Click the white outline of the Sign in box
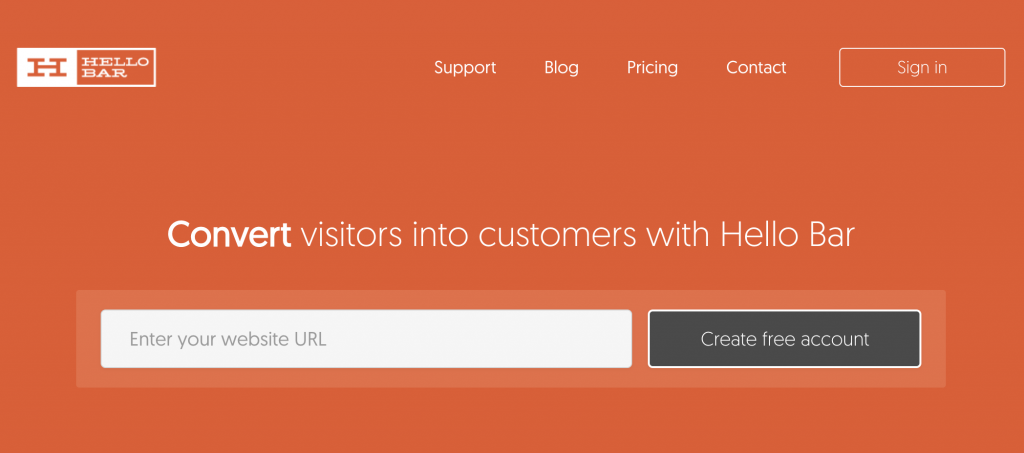 coord(921,49)
